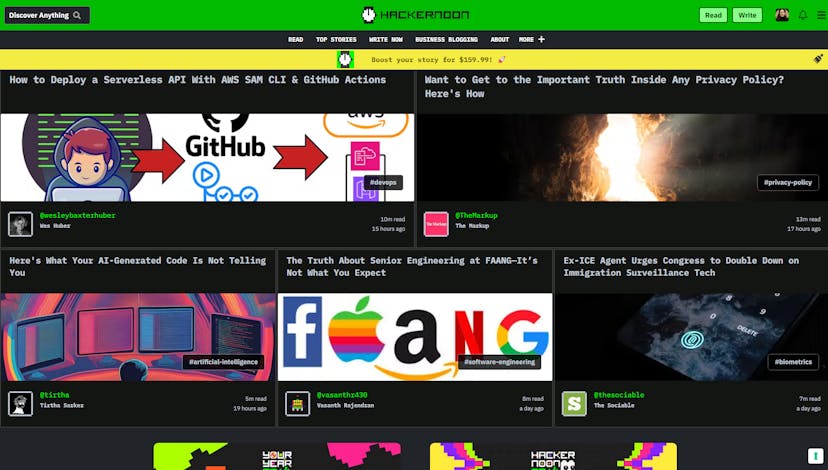Open the user profile avatar
This screenshot has width=828, height=470.
(x=782, y=15)
